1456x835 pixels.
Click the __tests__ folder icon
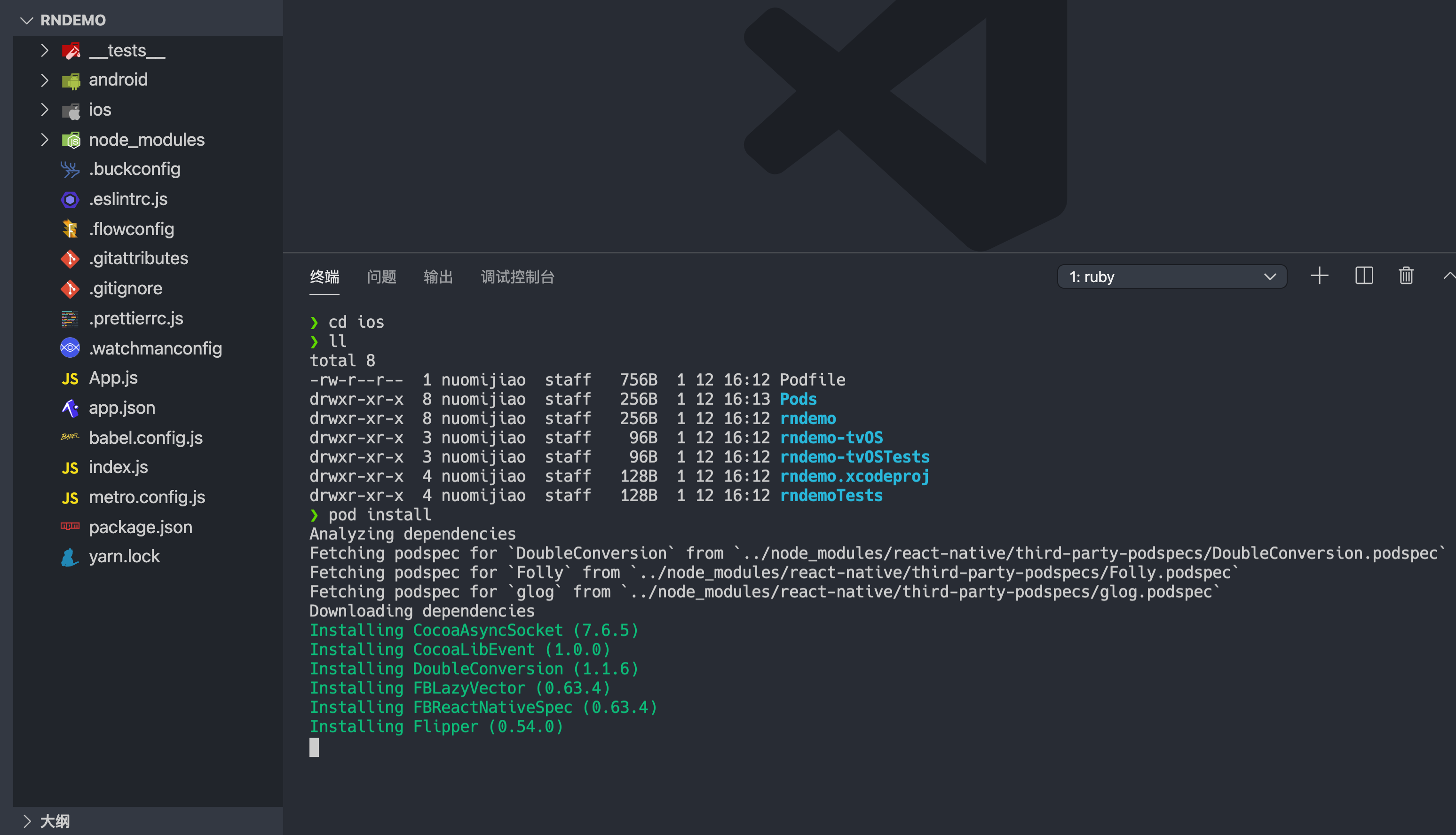tap(71, 51)
